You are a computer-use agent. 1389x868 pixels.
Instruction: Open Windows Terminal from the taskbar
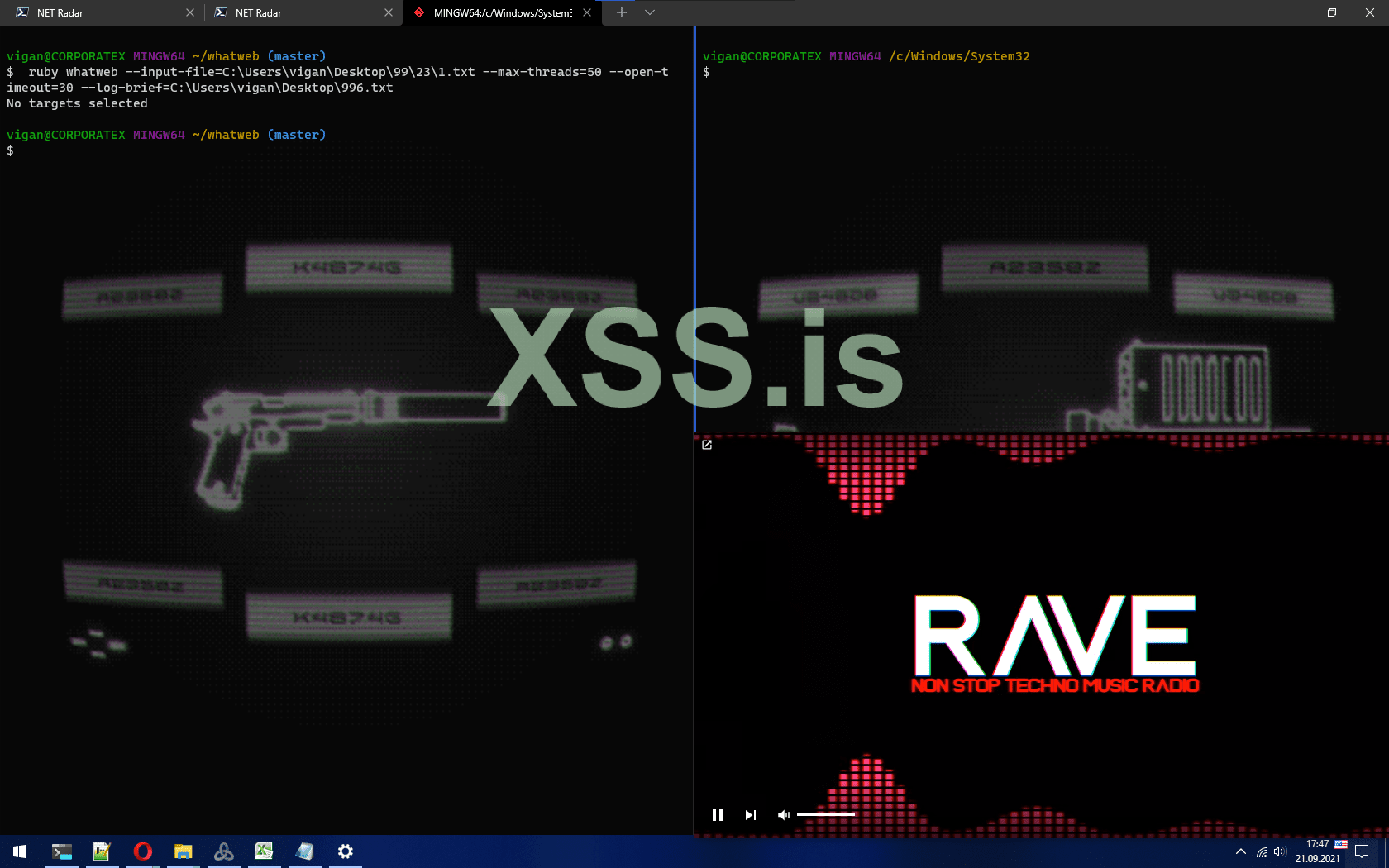pyautogui.click(x=62, y=851)
